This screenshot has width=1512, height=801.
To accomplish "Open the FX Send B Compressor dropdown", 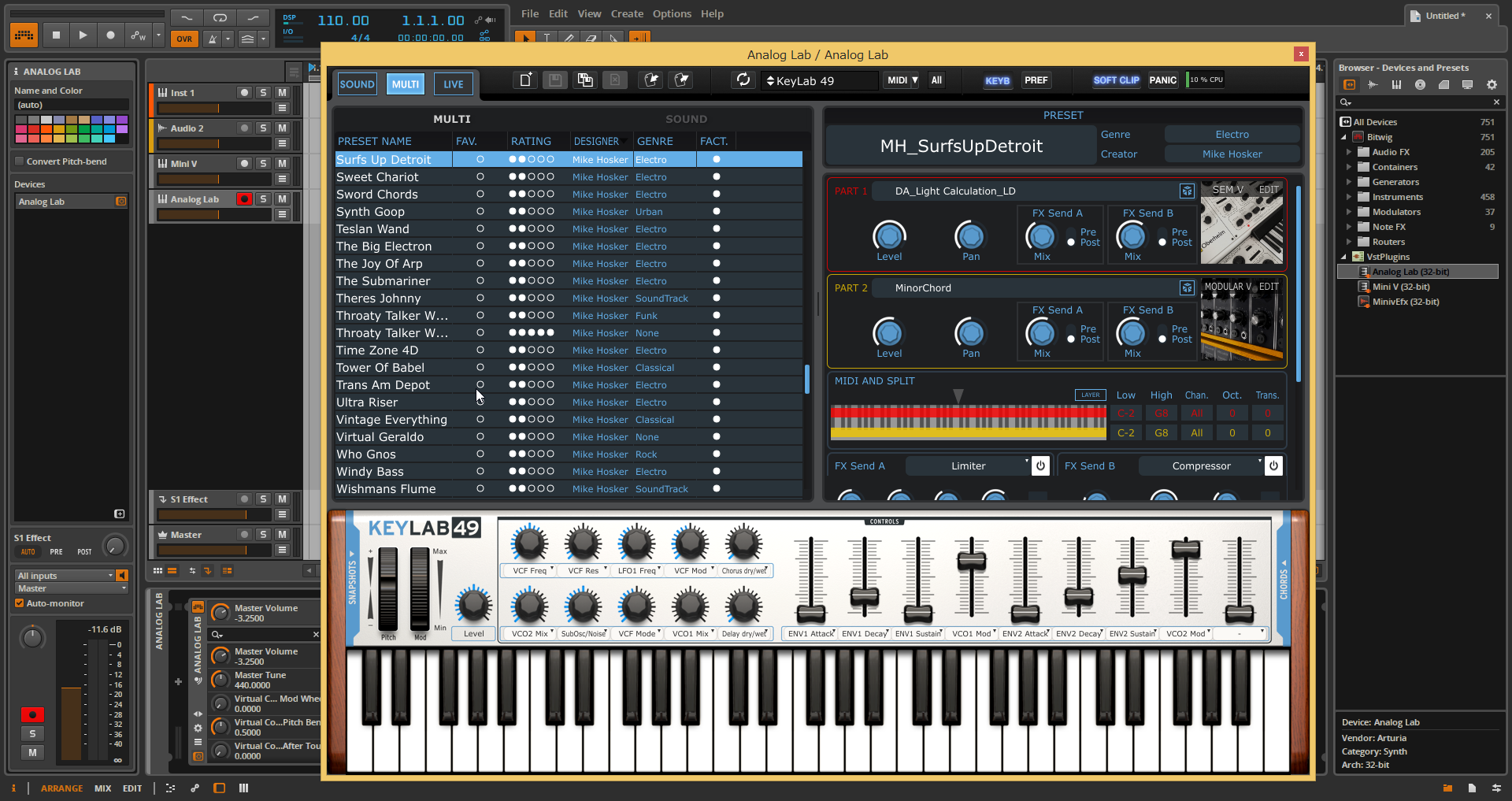I will tap(1201, 465).
